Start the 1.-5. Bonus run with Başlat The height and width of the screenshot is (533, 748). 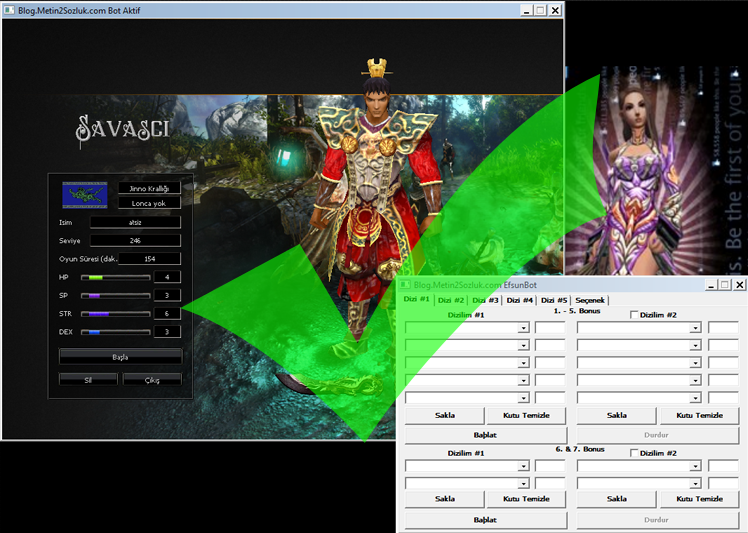point(486,435)
